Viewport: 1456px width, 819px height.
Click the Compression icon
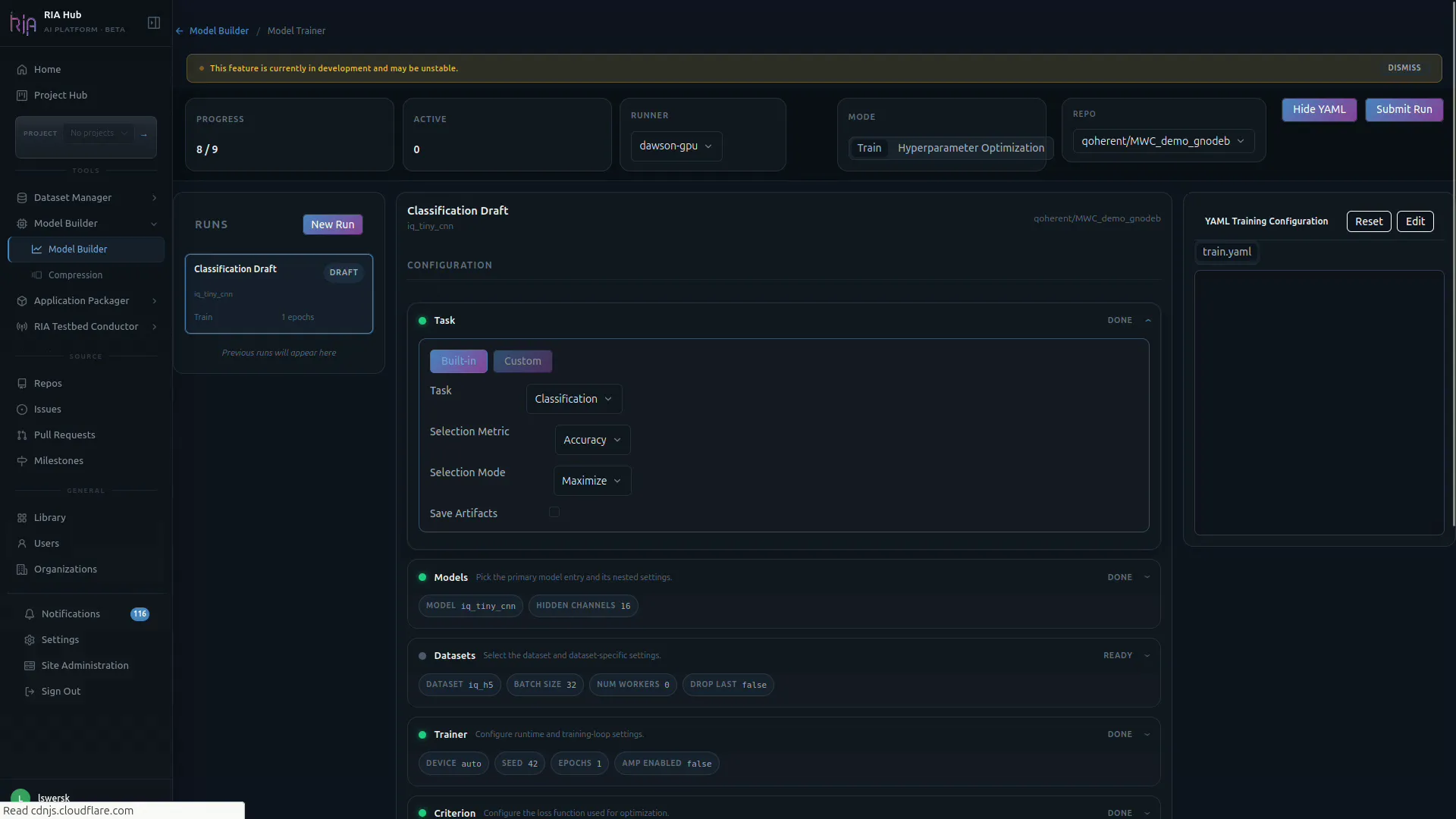[x=36, y=275]
